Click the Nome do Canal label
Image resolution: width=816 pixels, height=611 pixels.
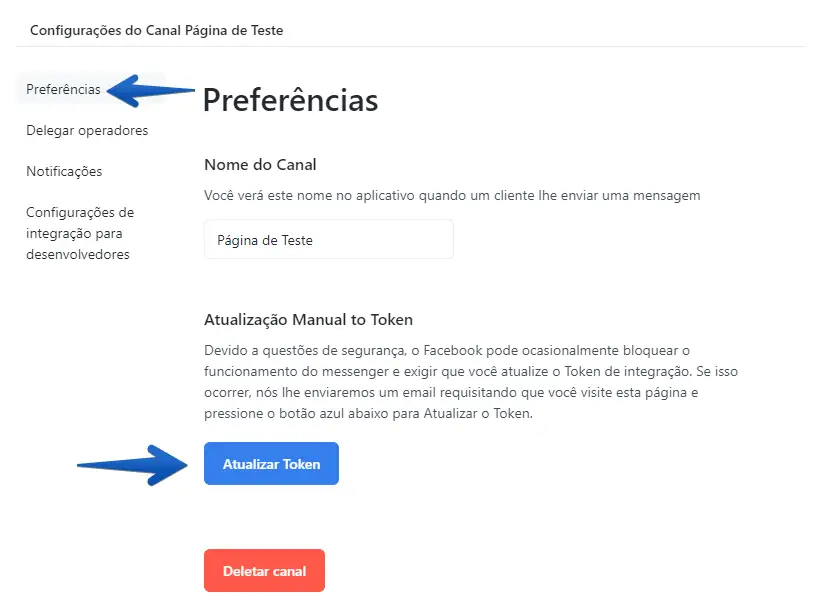(x=267, y=164)
